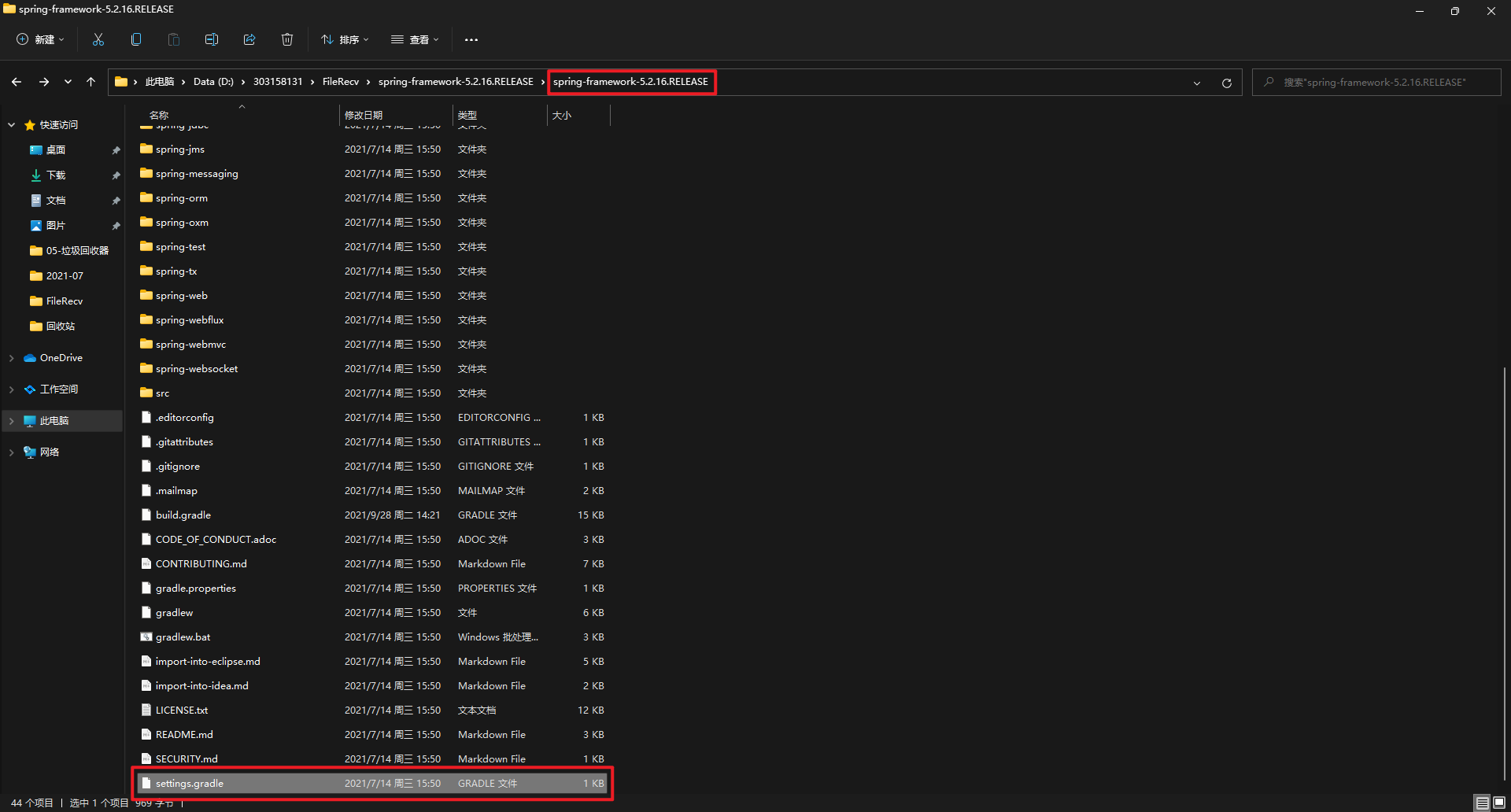Click FileRecv in the address breadcrumb
This screenshot has width=1511, height=812.
point(341,82)
